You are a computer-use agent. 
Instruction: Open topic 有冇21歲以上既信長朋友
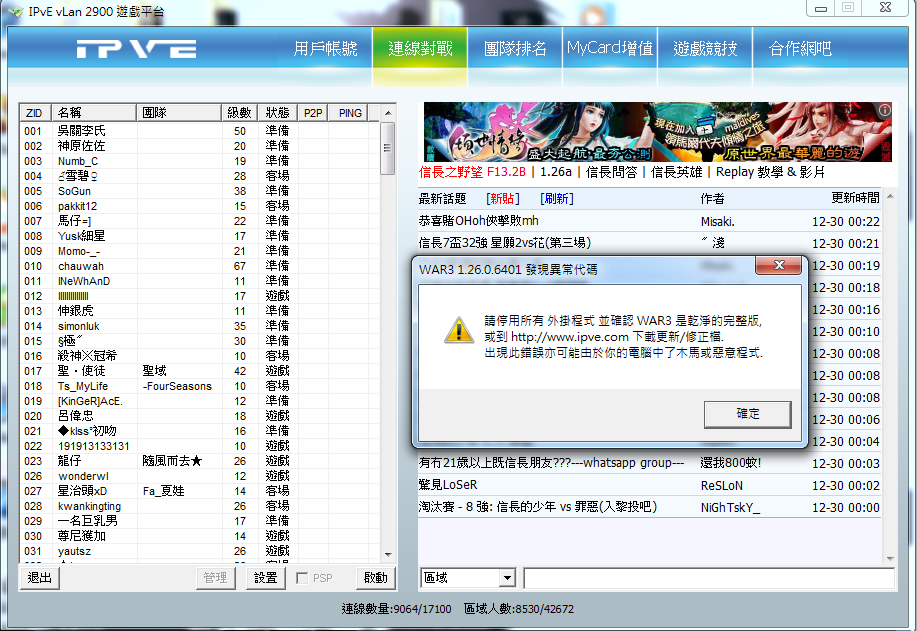551,463
